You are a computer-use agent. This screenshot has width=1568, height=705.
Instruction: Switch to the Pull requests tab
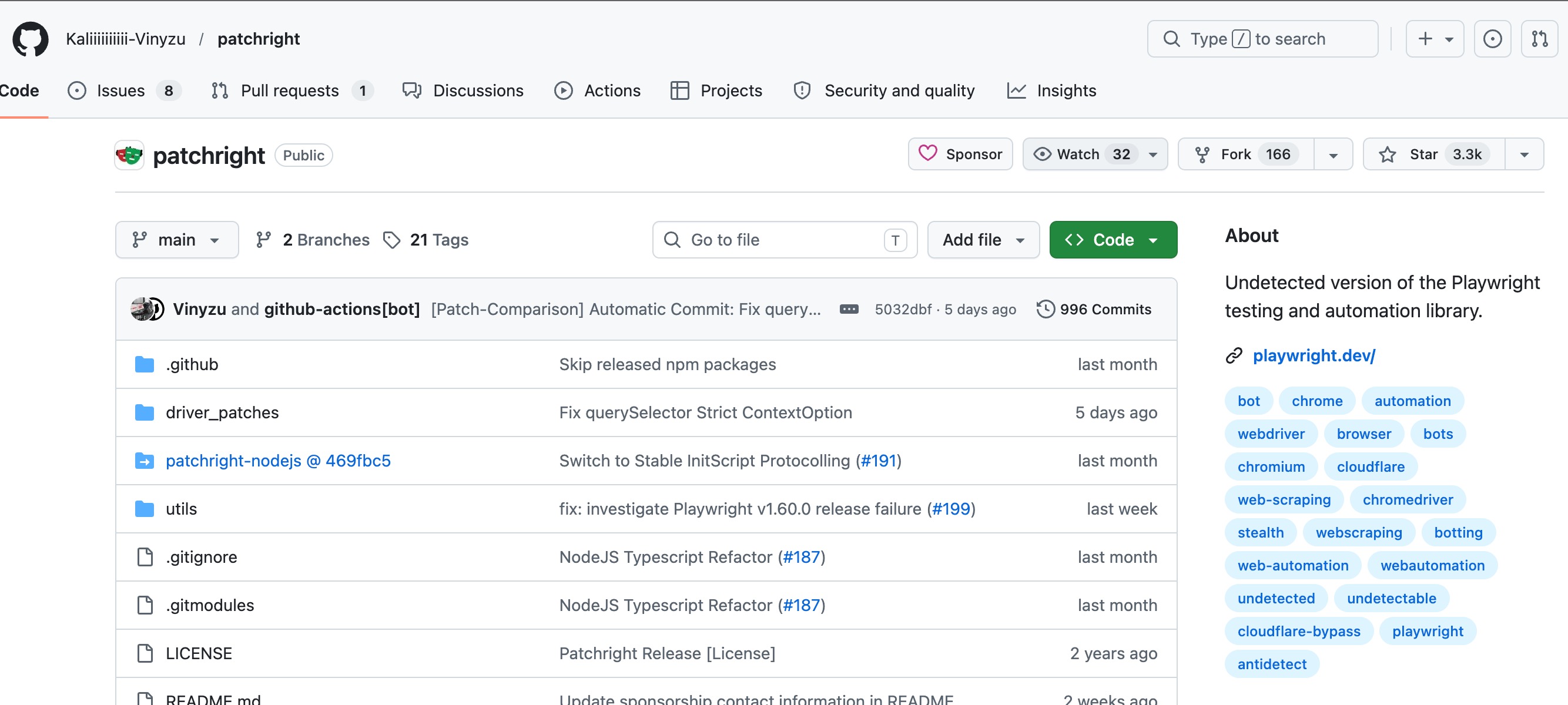pyautogui.click(x=292, y=90)
